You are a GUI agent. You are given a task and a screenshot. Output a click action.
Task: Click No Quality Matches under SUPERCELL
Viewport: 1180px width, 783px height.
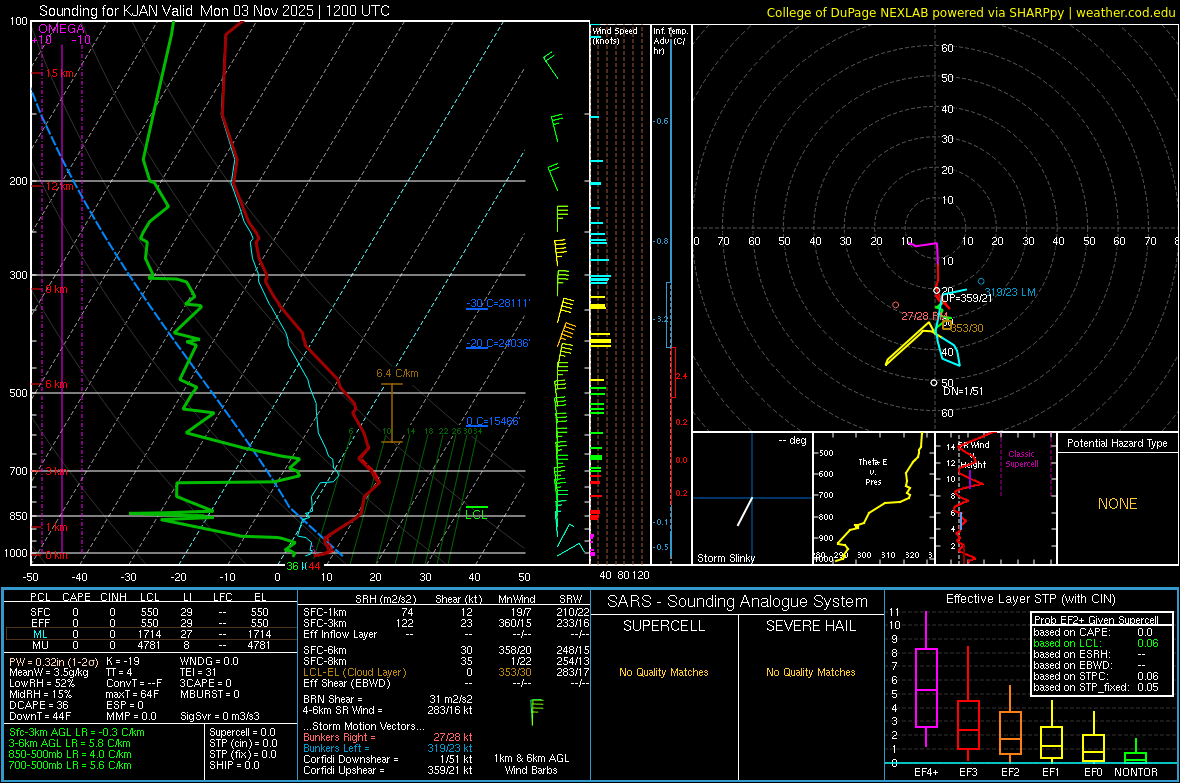pyautogui.click(x=664, y=672)
